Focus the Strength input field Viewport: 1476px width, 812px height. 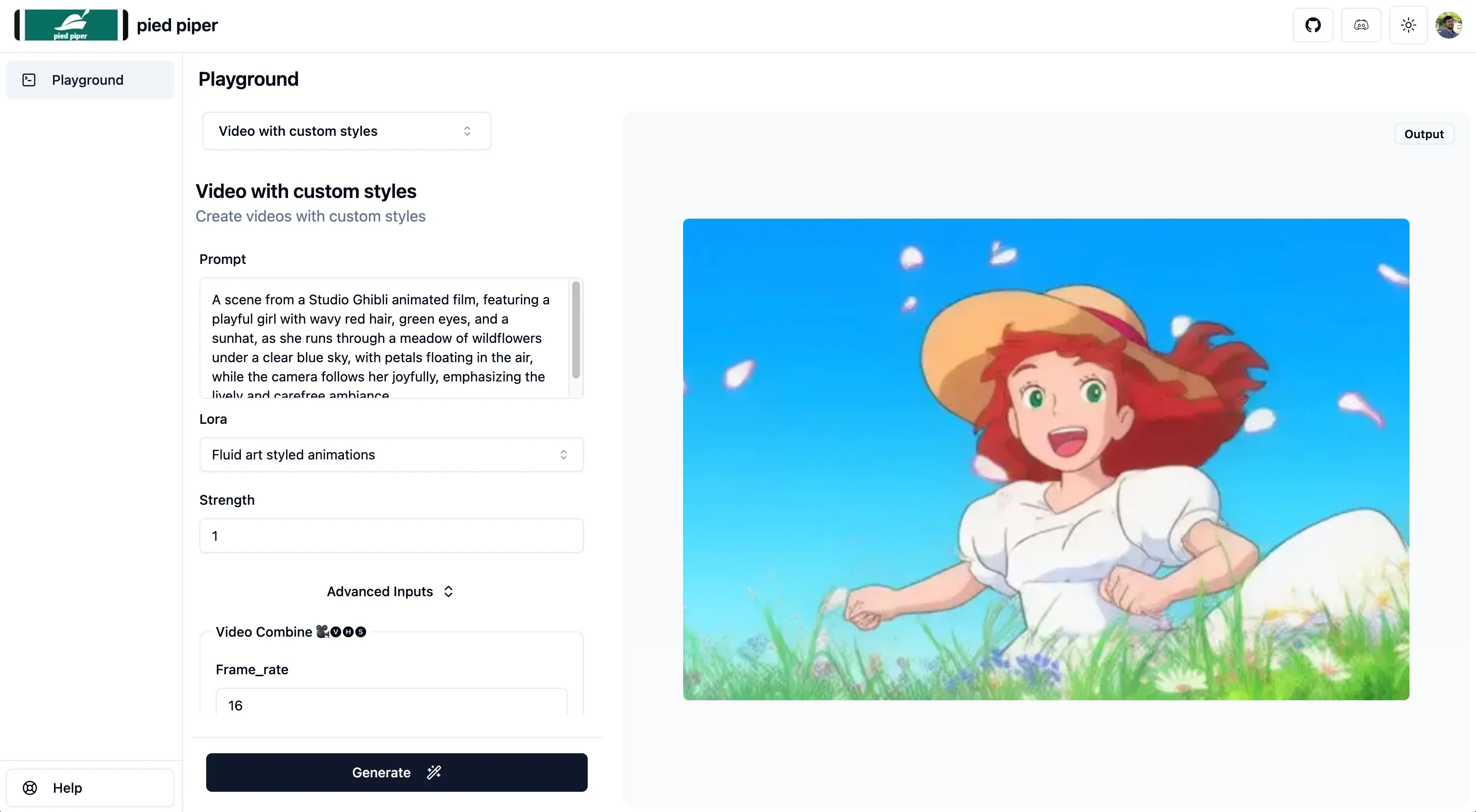point(391,535)
